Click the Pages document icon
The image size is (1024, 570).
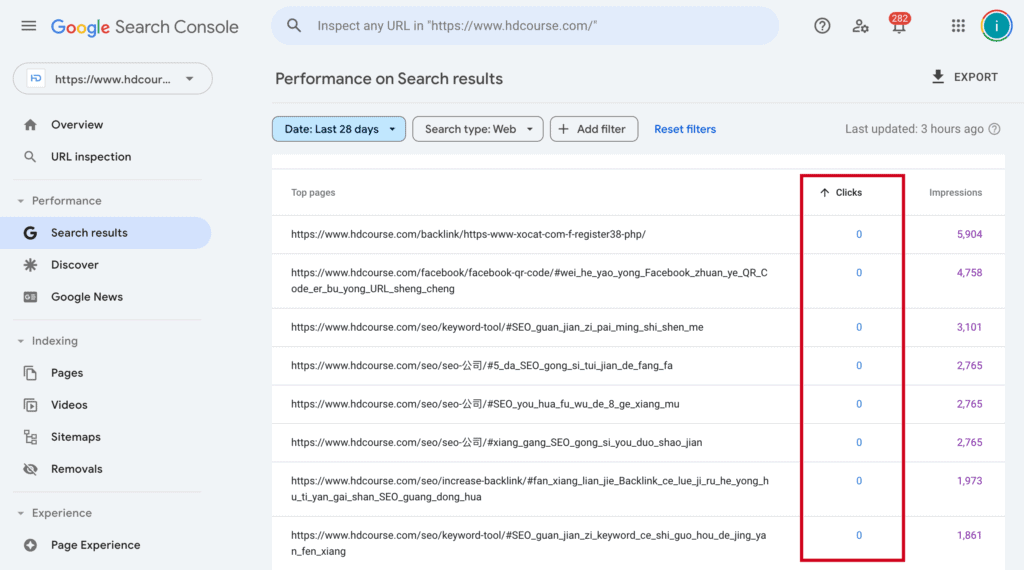30,373
